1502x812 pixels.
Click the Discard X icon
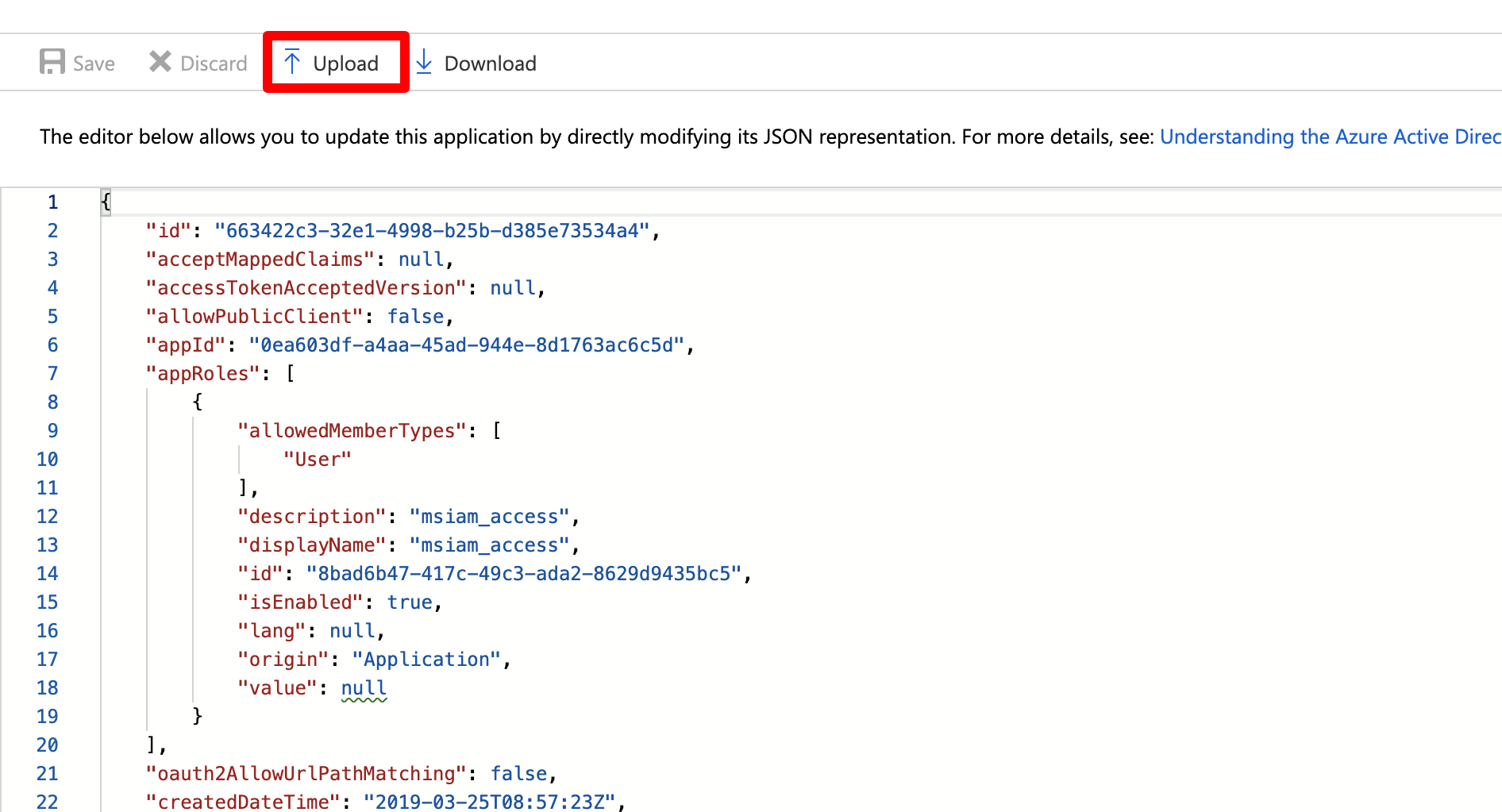pyautogui.click(x=160, y=61)
